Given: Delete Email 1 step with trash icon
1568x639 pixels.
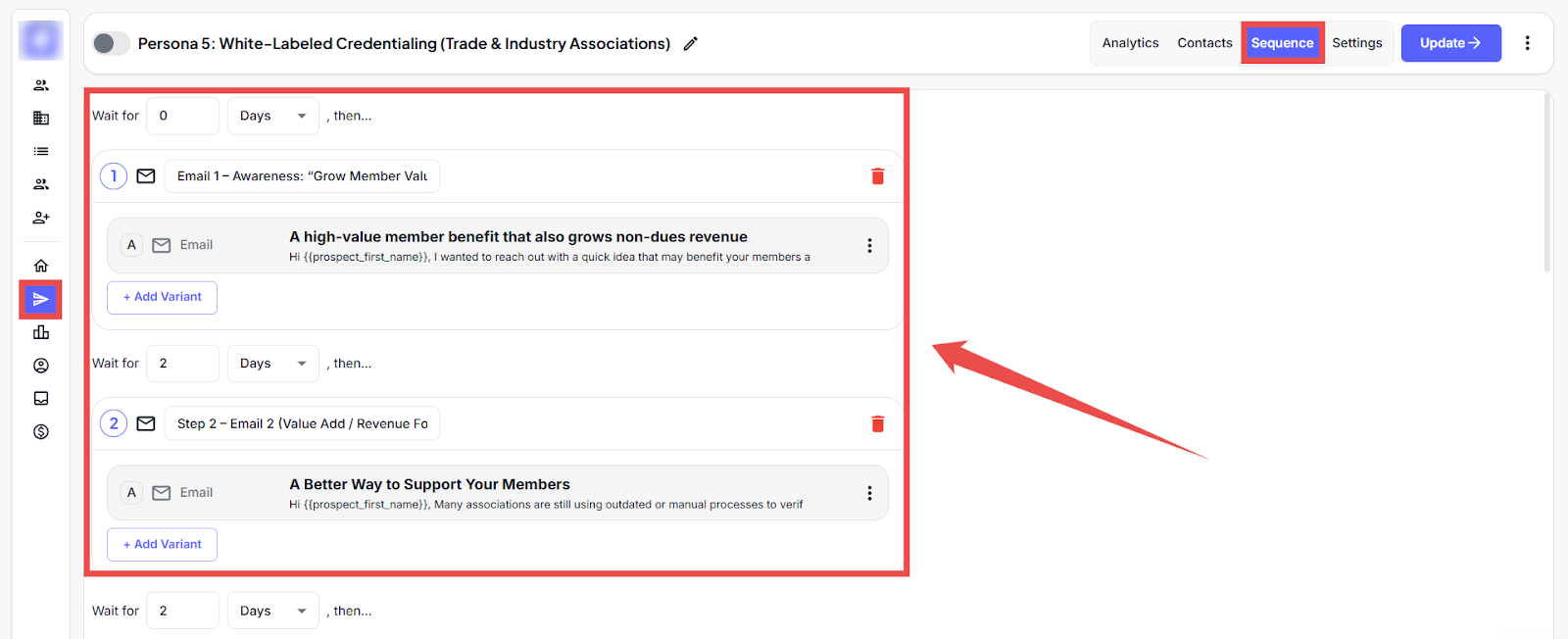Looking at the screenshot, I should pyautogui.click(x=877, y=176).
